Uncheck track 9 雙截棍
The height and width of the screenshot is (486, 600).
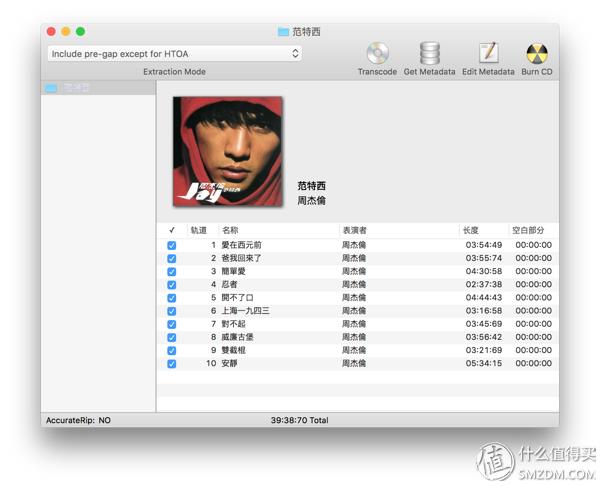pos(172,351)
